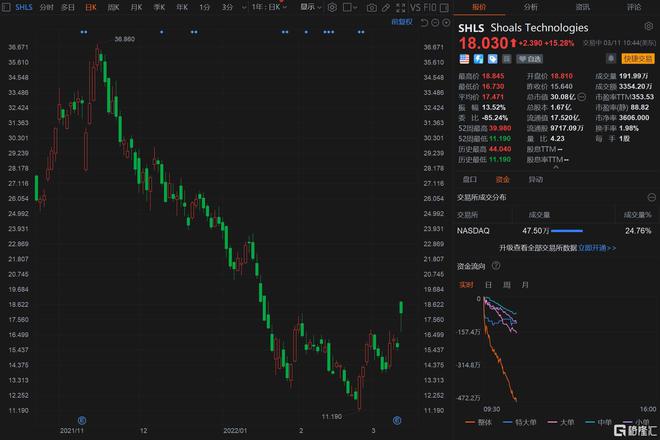Image resolution: width=660 pixels, height=440 pixels.
Task: Add SHLS to watchlist via 自选 button
Action: coord(530,59)
